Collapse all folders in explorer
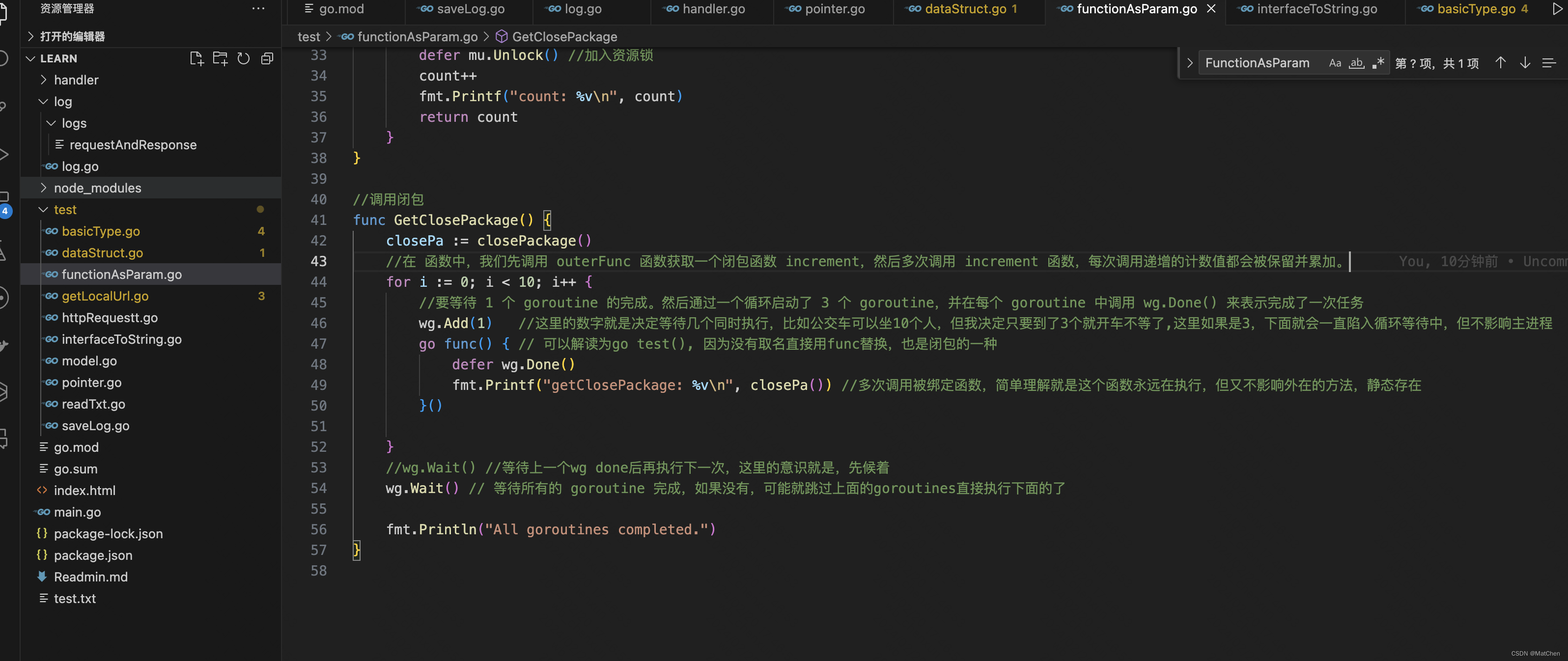The height and width of the screenshot is (661, 1568). [x=267, y=58]
